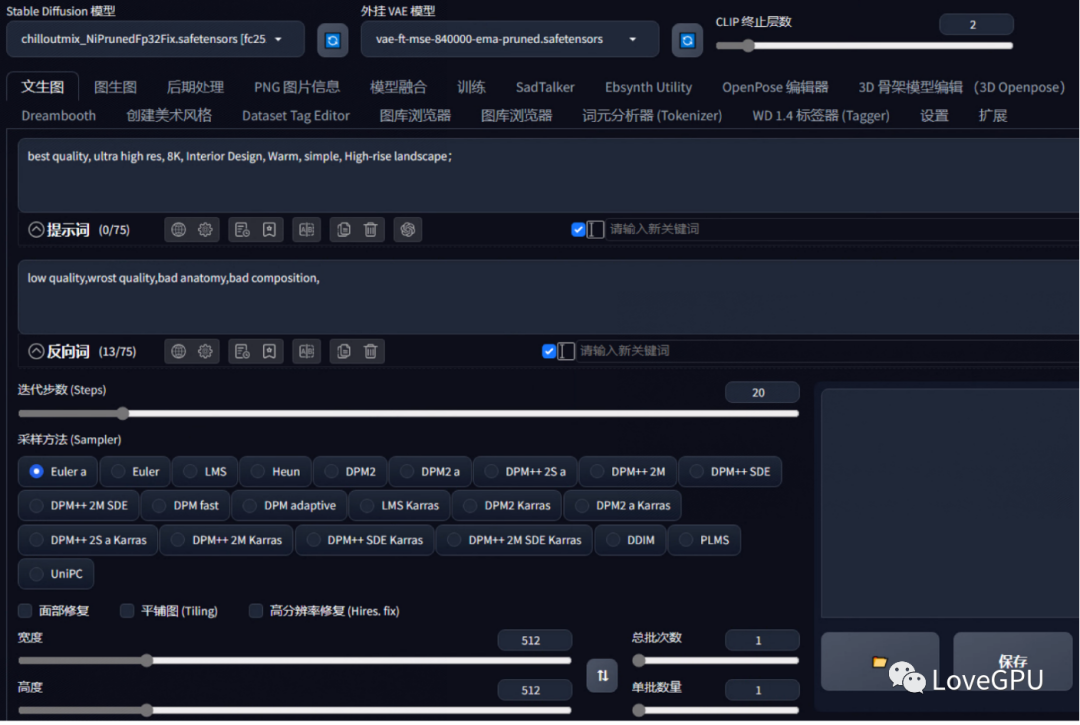The height and width of the screenshot is (725, 1080).
Task: Open globe language icon in 提示词 toolbar
Action: [x=178, y=230]
